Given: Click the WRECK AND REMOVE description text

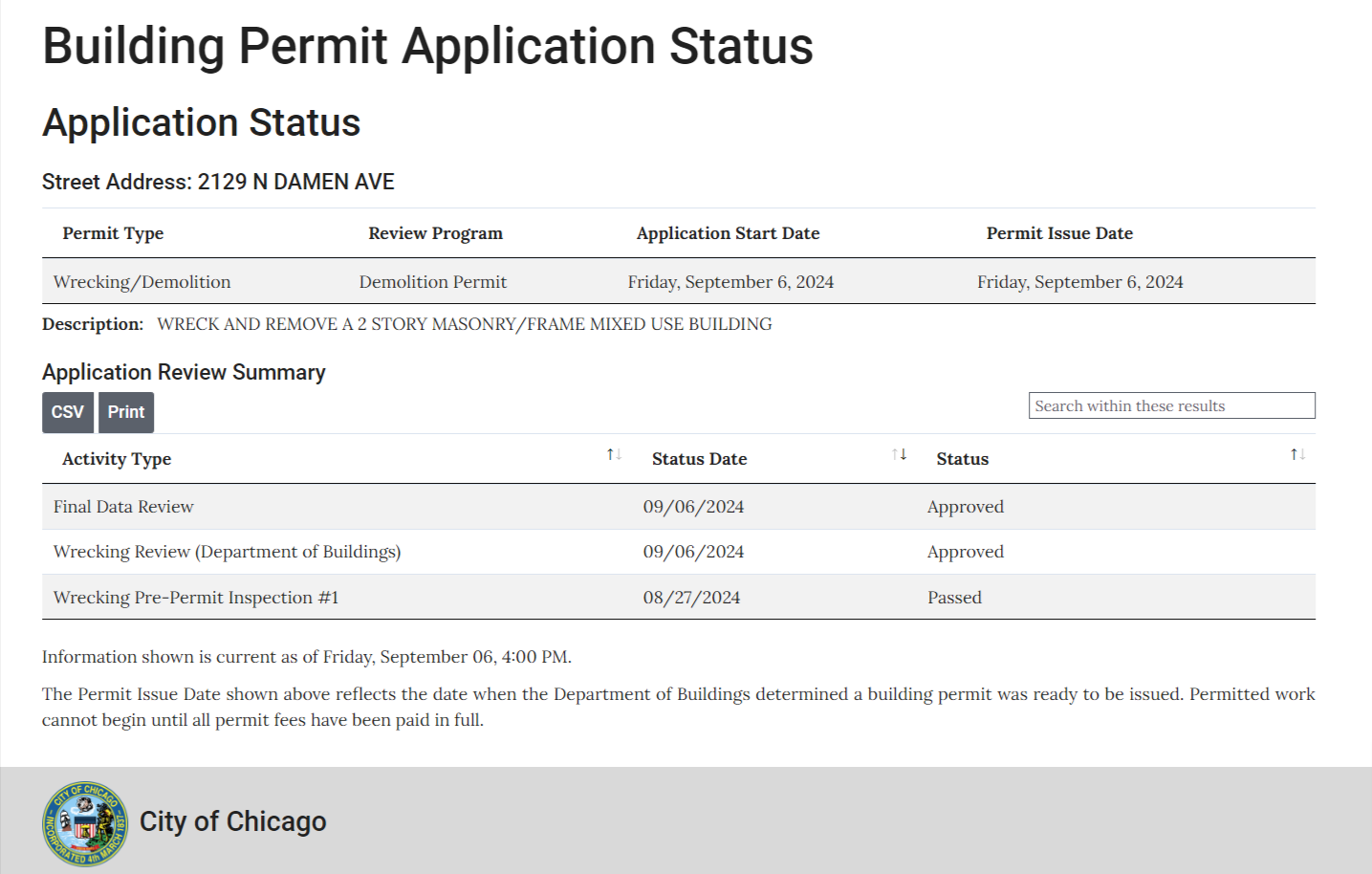Looking at the screenshot, I should [465, 324].
